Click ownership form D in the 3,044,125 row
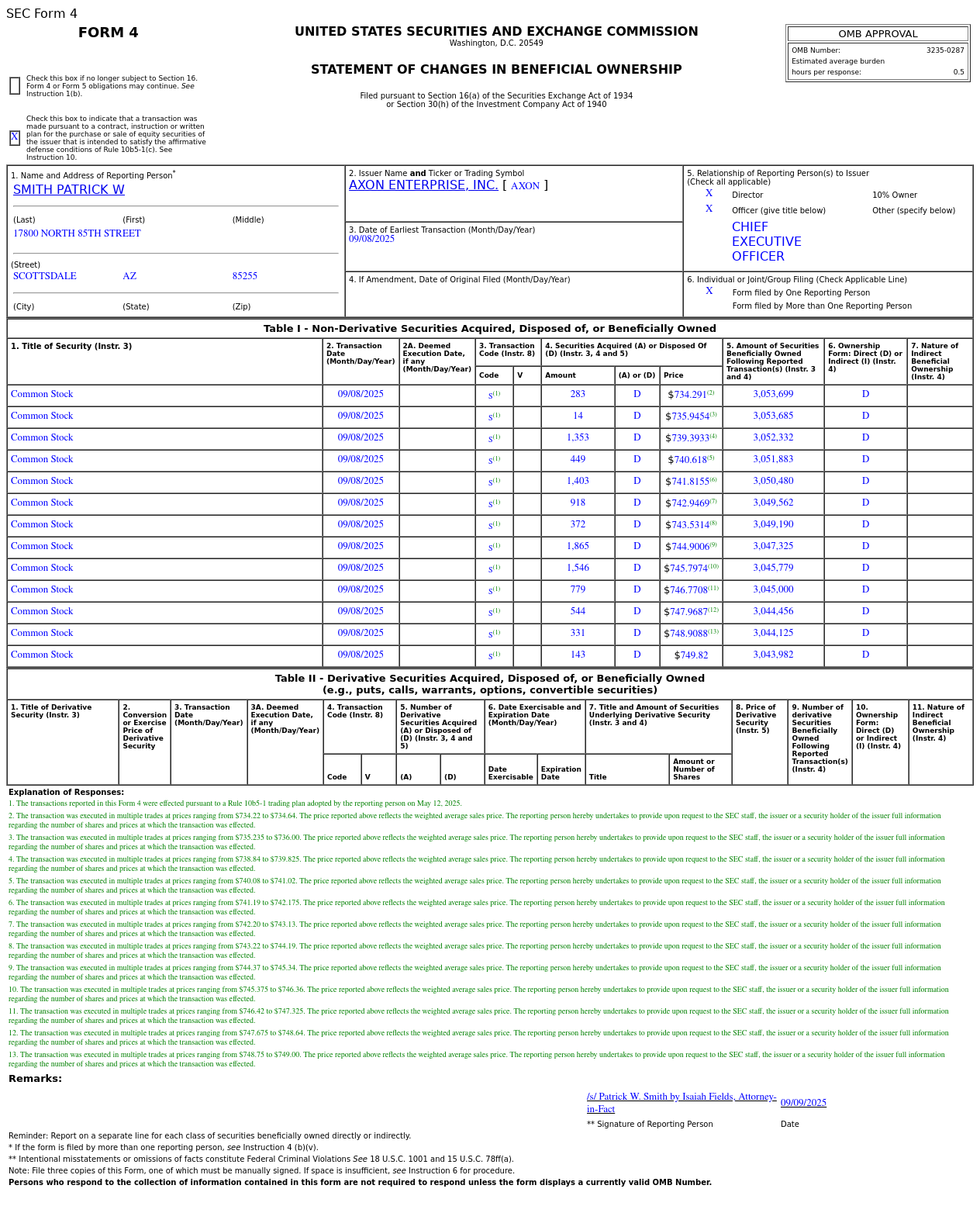 [865, 633]
